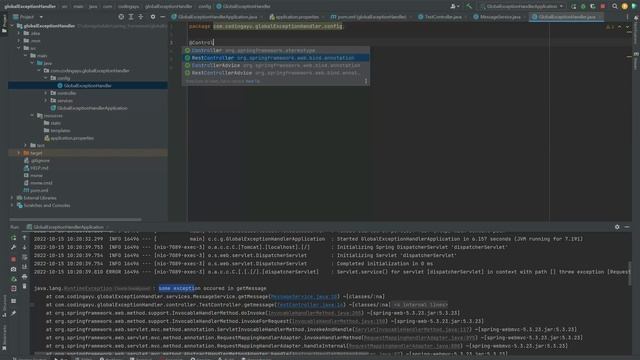Expand the services package
This screenshot has height=360, width=640.
click(46, 100)
